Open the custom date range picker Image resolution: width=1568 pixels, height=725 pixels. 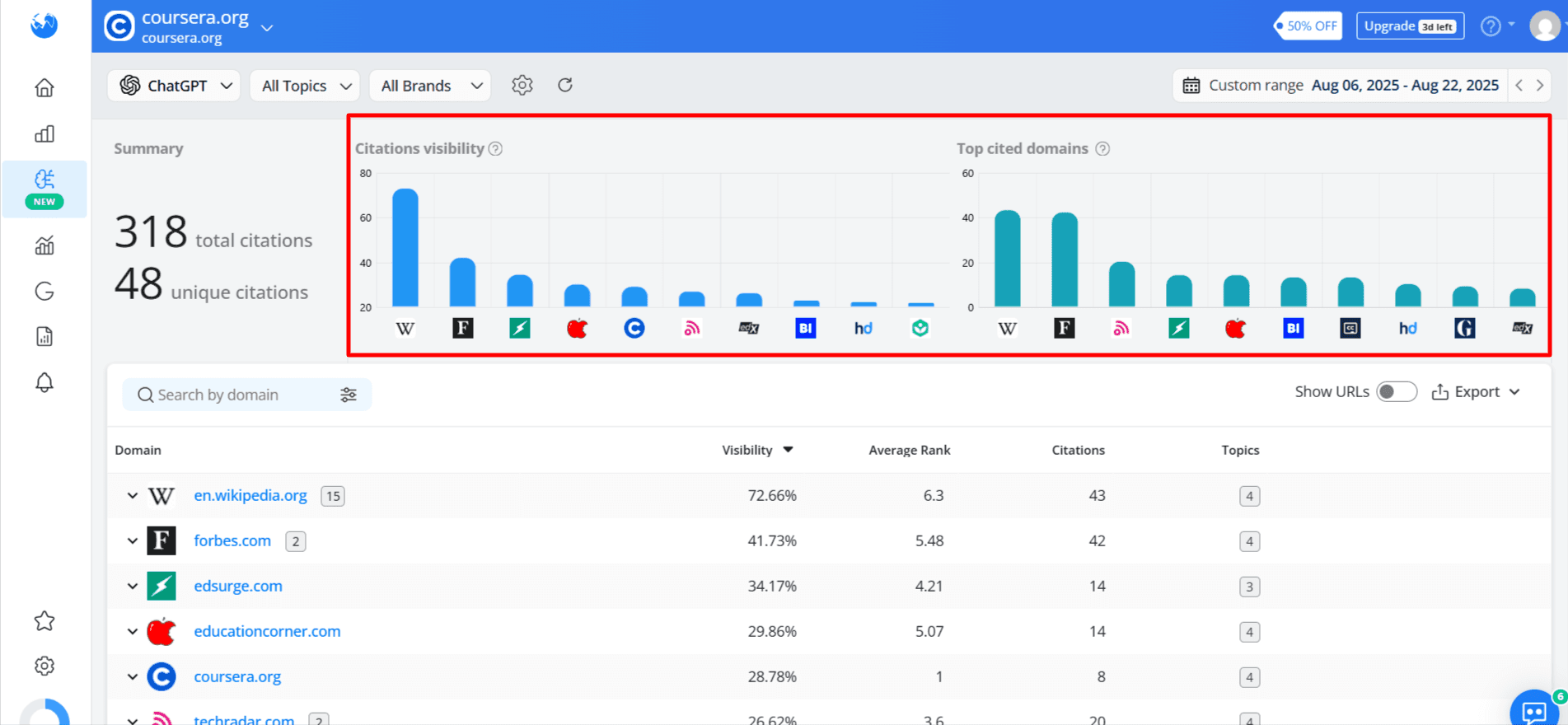click(x=1341, y=85)
